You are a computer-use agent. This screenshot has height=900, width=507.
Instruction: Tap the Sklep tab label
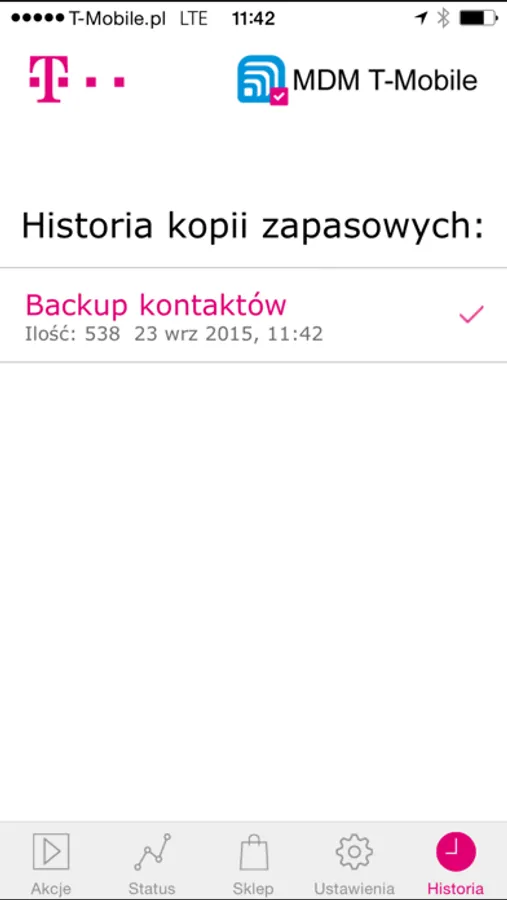(253, 889)
